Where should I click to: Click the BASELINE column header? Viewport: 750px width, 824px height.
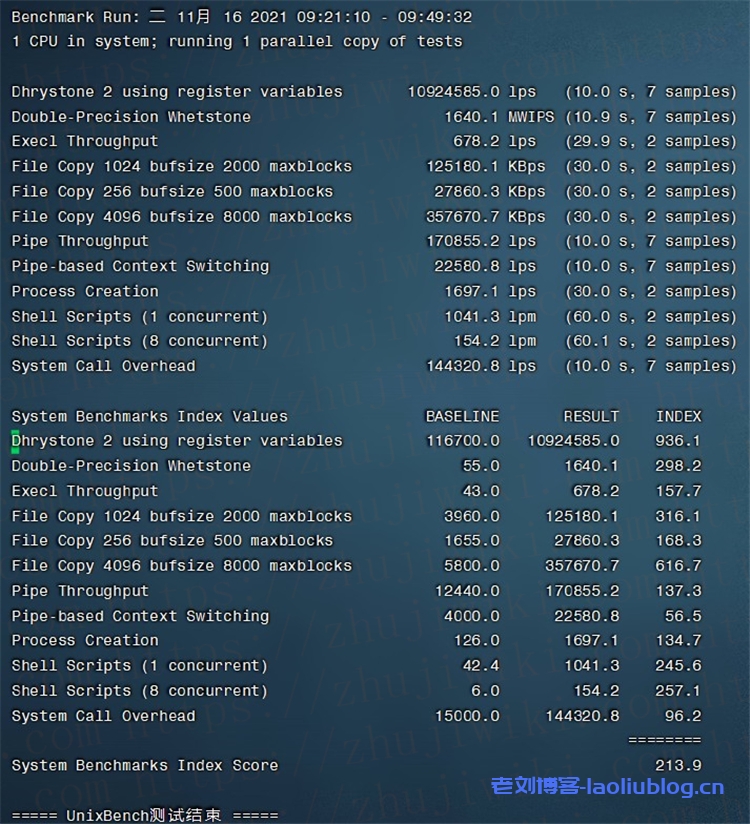click(462, 417)
